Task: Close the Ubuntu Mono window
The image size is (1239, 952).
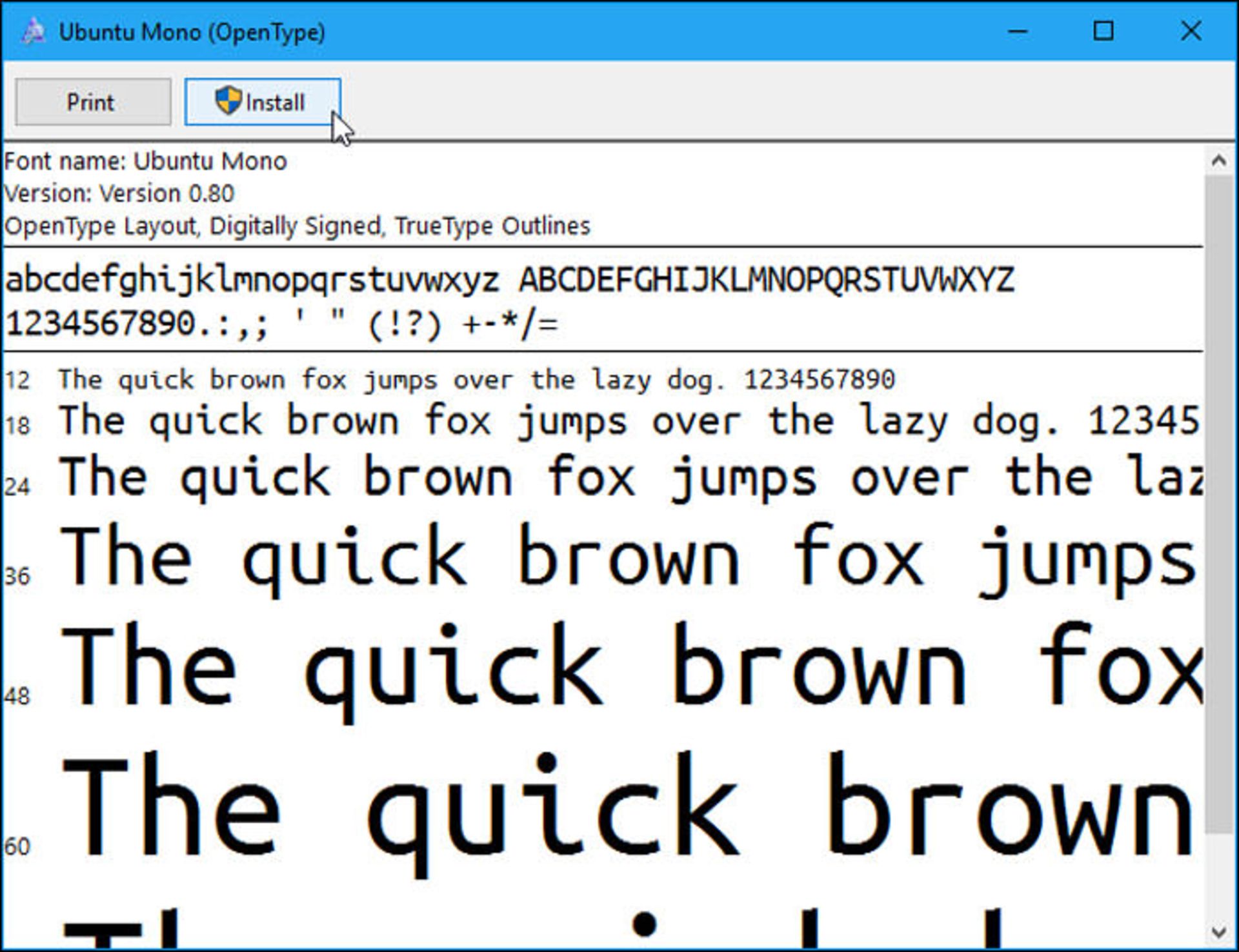Action: [1191, 31]
